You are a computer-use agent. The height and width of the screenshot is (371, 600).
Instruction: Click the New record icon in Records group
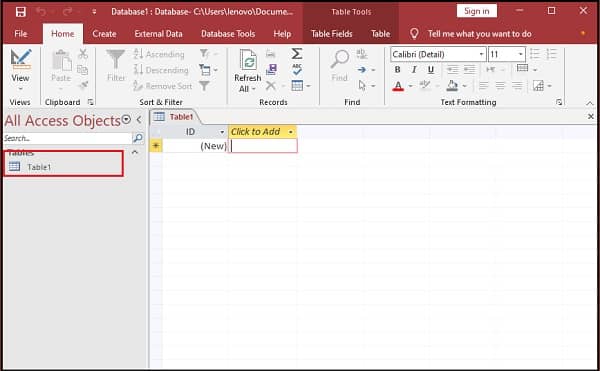271,54
